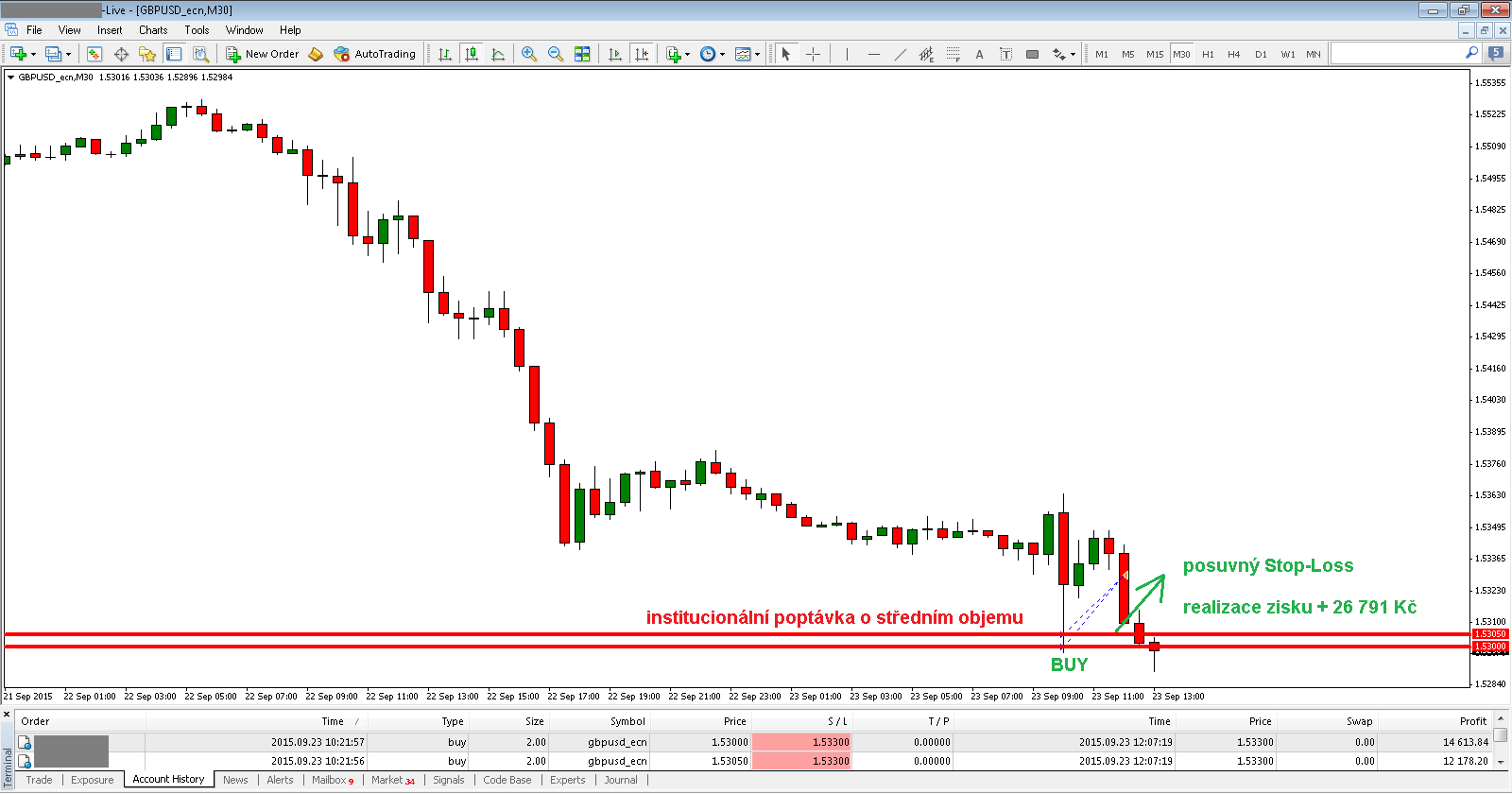Viewport: 1512px width, 794px height.
Task: Open the View menu
Action: coord(70,30)
